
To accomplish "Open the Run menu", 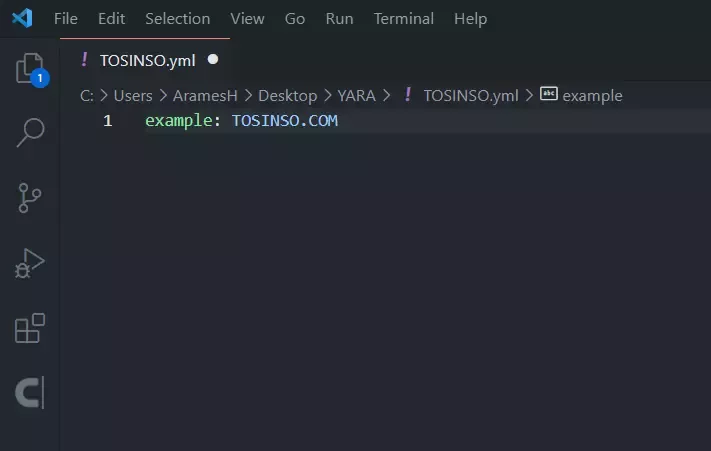I will [339, 19].
